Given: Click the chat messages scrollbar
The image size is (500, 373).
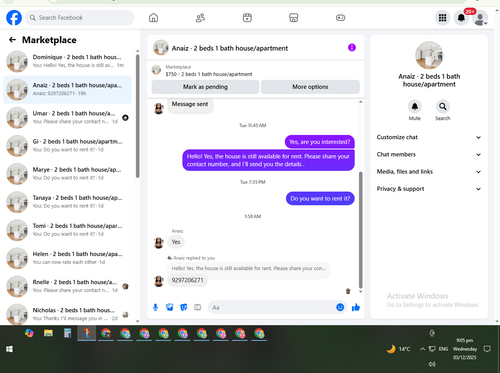Looking at the screenshot, I should pyautogui.click(x=360, y=230).
